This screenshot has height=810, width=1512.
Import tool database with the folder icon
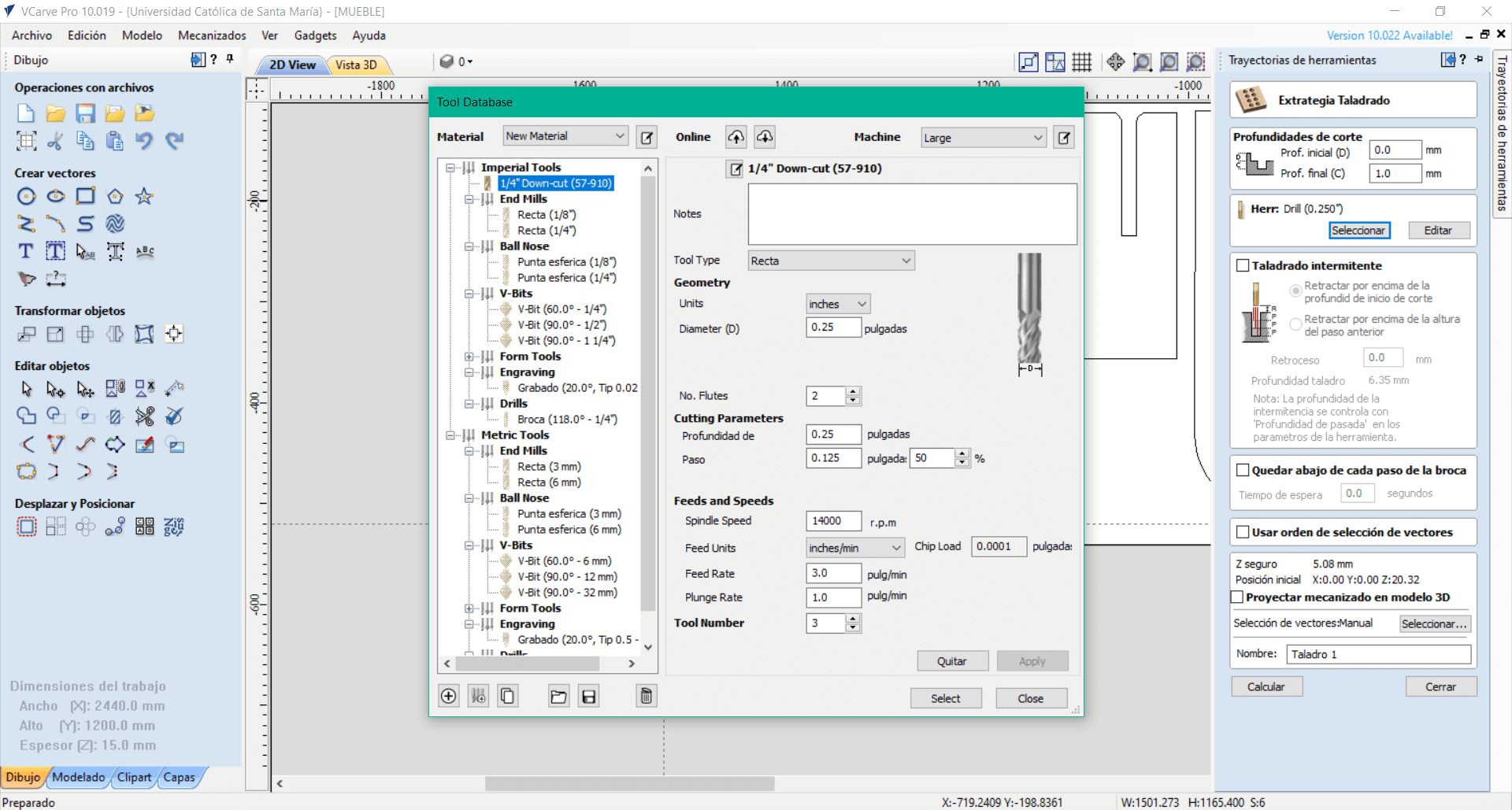558,696
